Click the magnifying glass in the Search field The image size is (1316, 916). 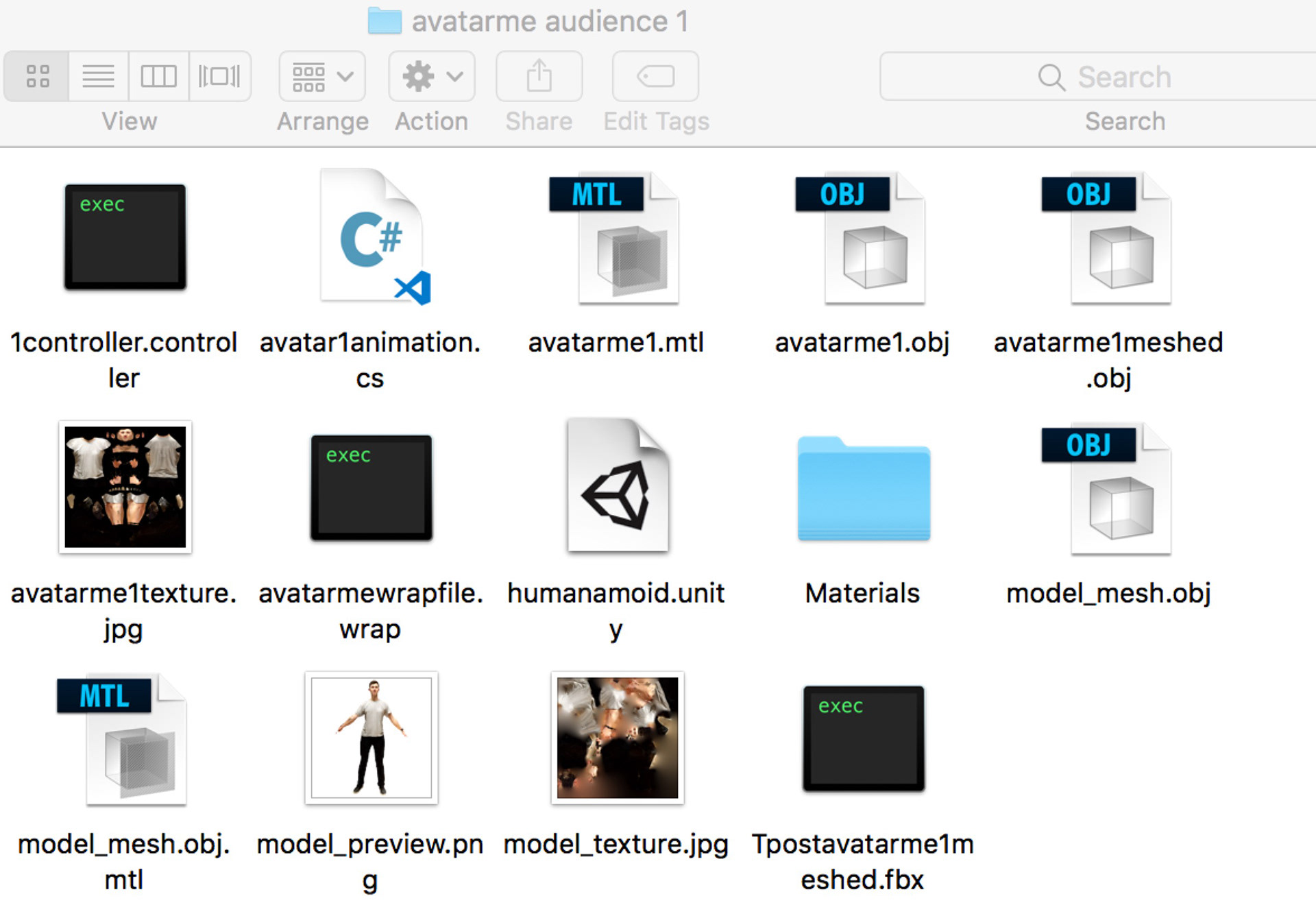(x=1051, y=77)
